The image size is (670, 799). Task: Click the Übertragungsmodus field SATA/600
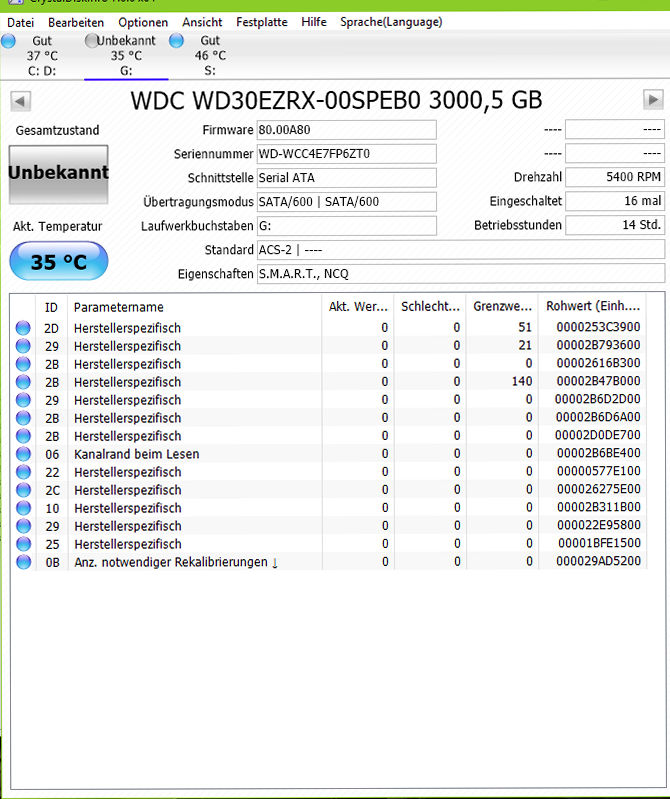(x=346, y=202)
